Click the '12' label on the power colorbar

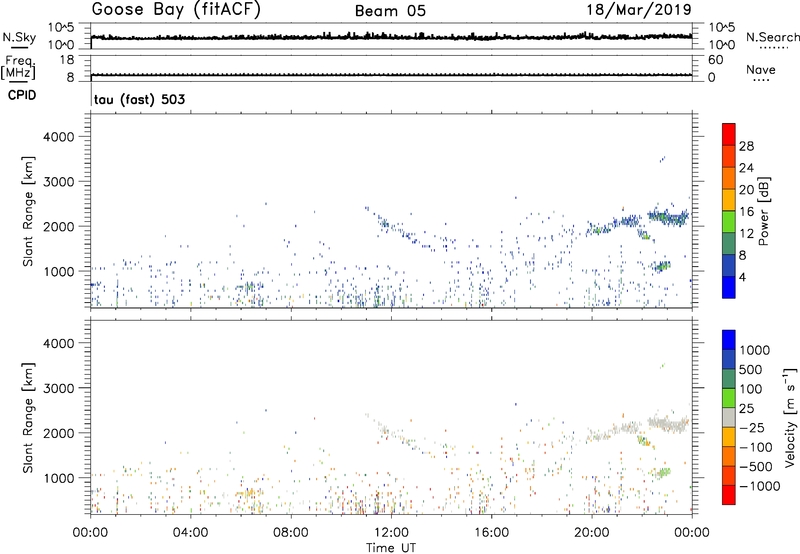(746, 234)
